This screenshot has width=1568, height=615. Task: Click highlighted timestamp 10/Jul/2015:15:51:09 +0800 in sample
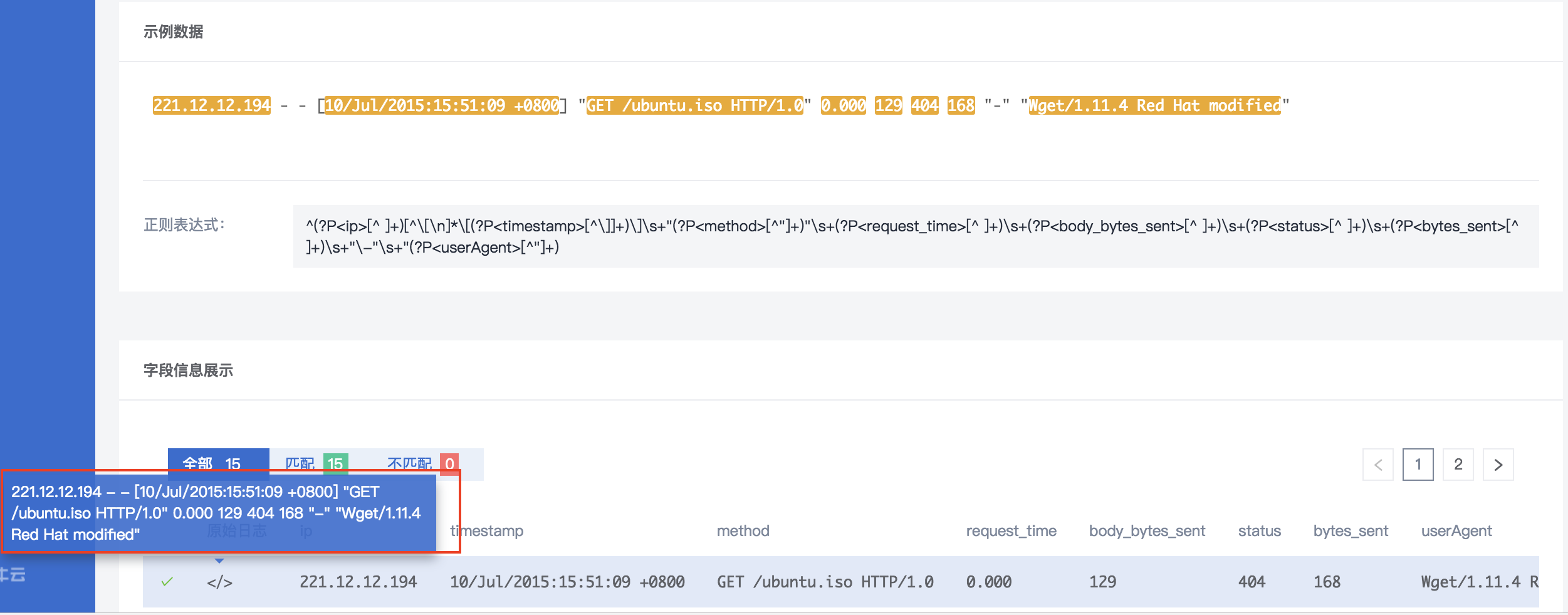[442, 105]
